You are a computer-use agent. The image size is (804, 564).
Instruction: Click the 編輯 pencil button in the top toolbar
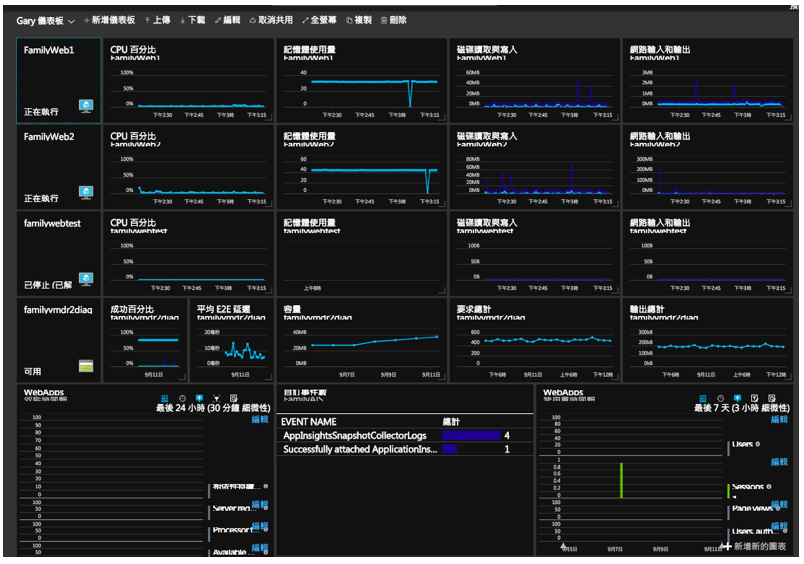click(x=228, y=20)
